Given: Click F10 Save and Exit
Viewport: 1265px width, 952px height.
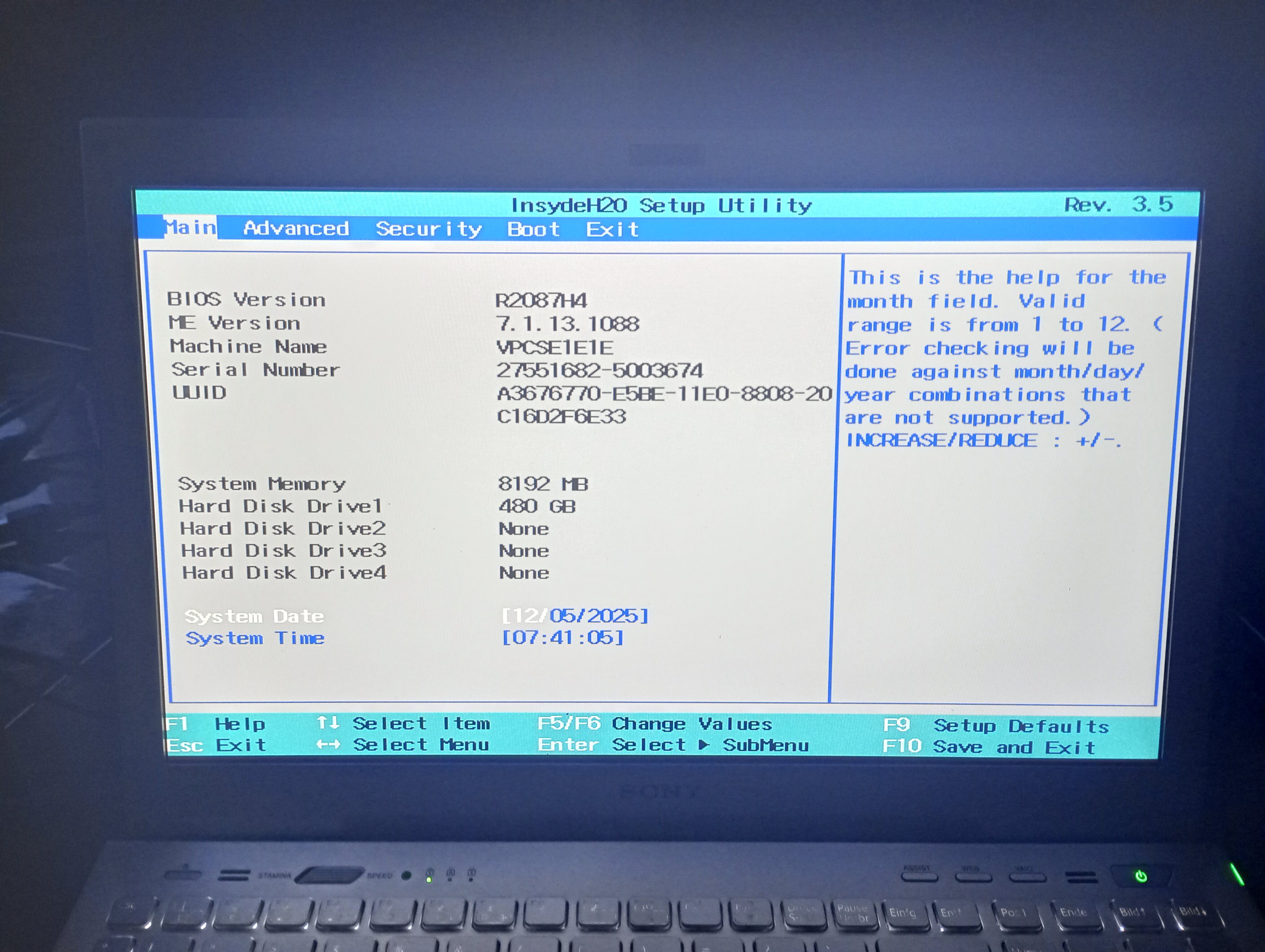Looking at the screenshot, I should [988, 747].
